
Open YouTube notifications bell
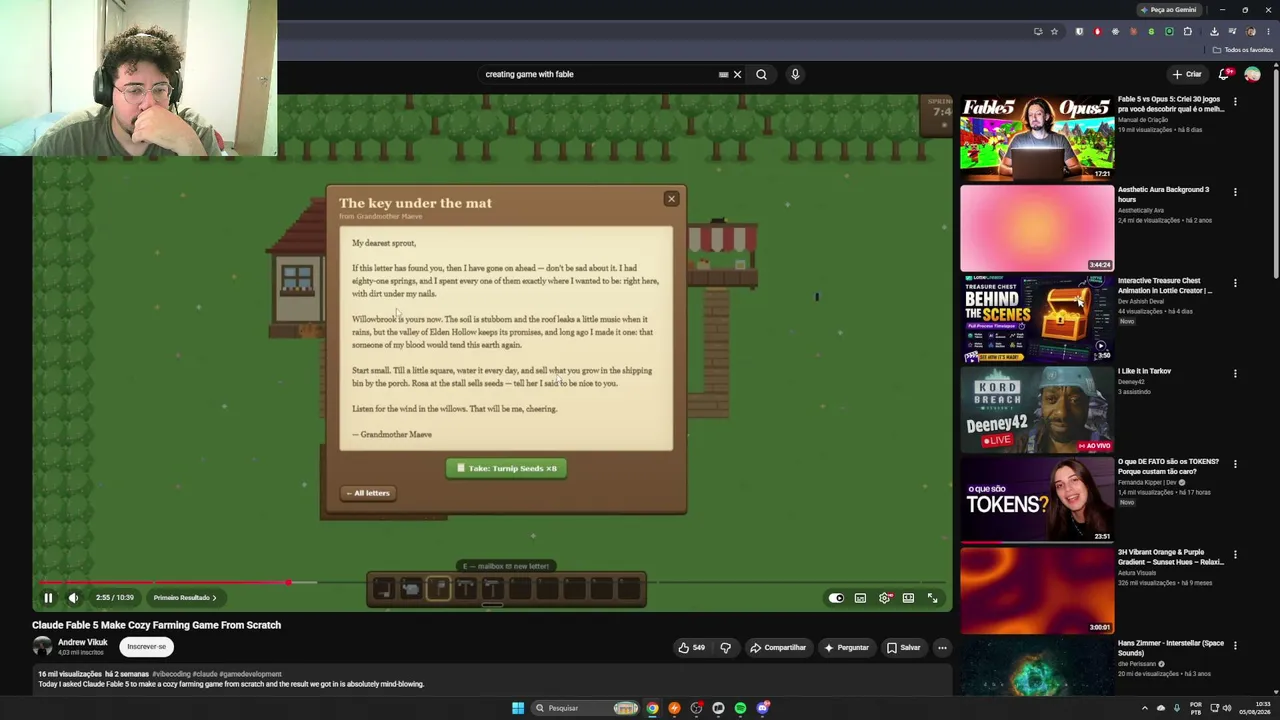click(1225, 74)
